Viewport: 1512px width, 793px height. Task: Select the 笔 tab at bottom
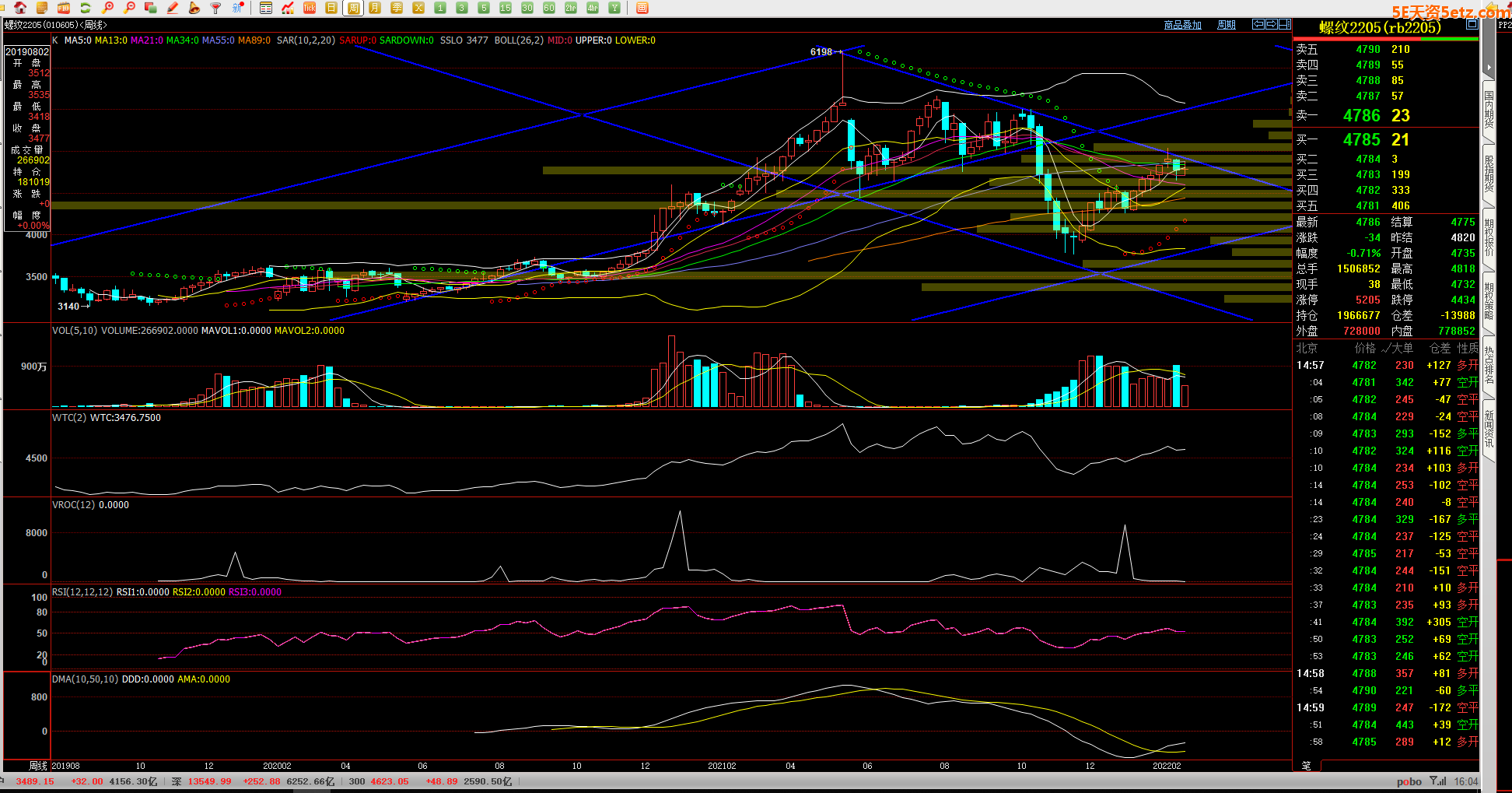(1307, 766)
